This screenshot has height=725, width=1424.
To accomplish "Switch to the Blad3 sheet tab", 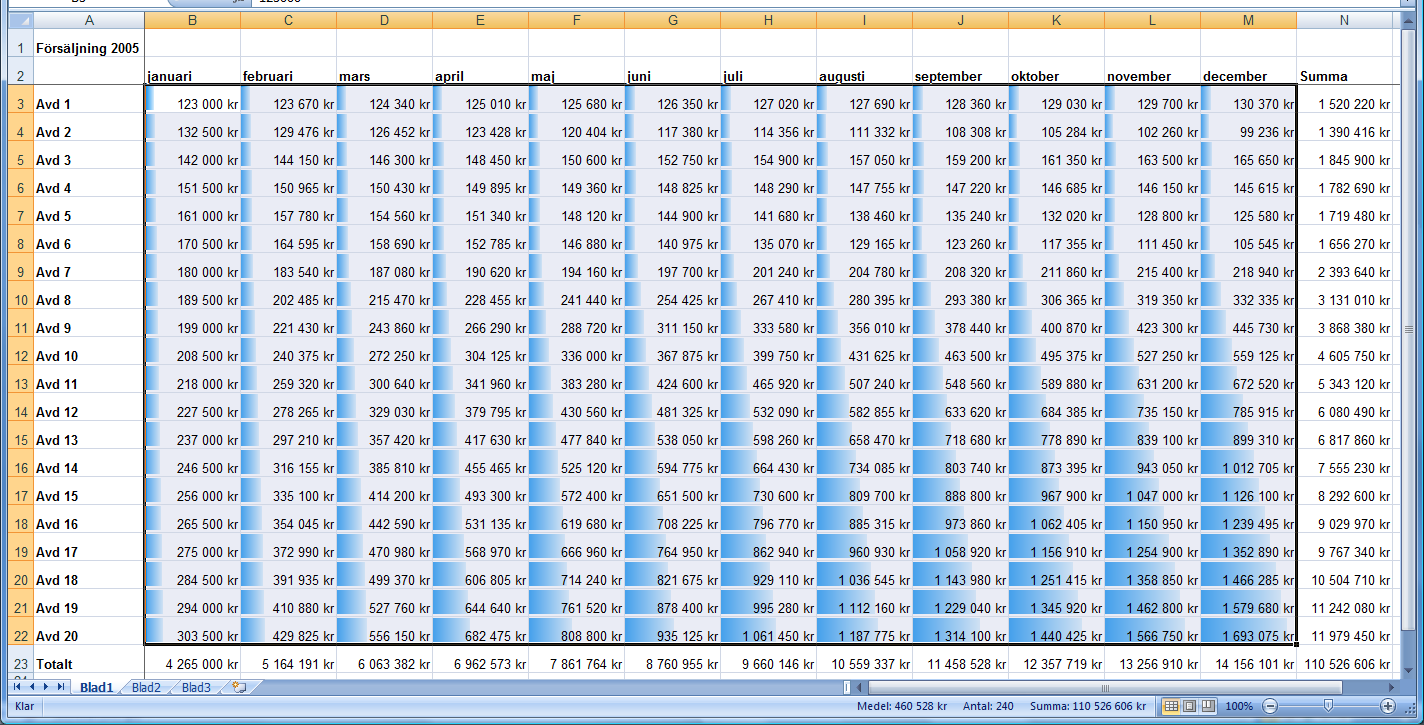I will (196, 687).
